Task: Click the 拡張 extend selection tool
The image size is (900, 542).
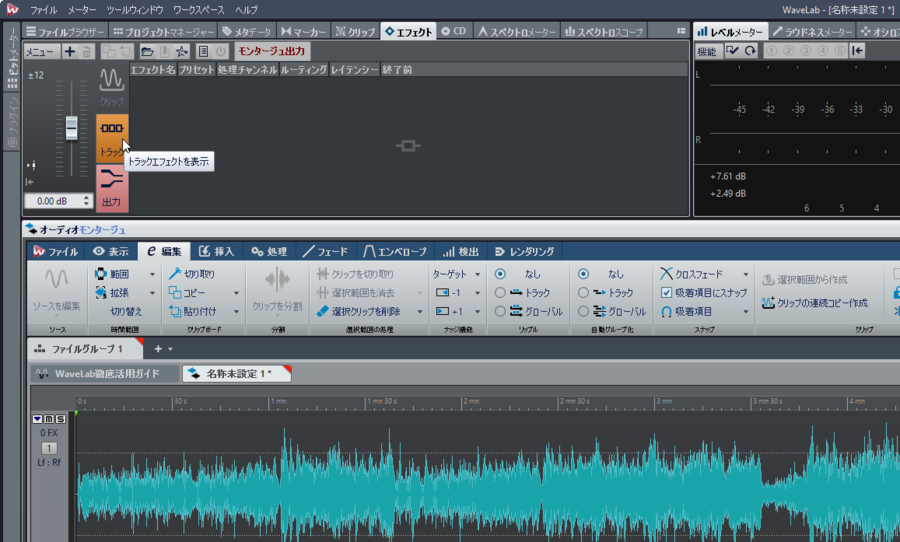Action: 112,293
